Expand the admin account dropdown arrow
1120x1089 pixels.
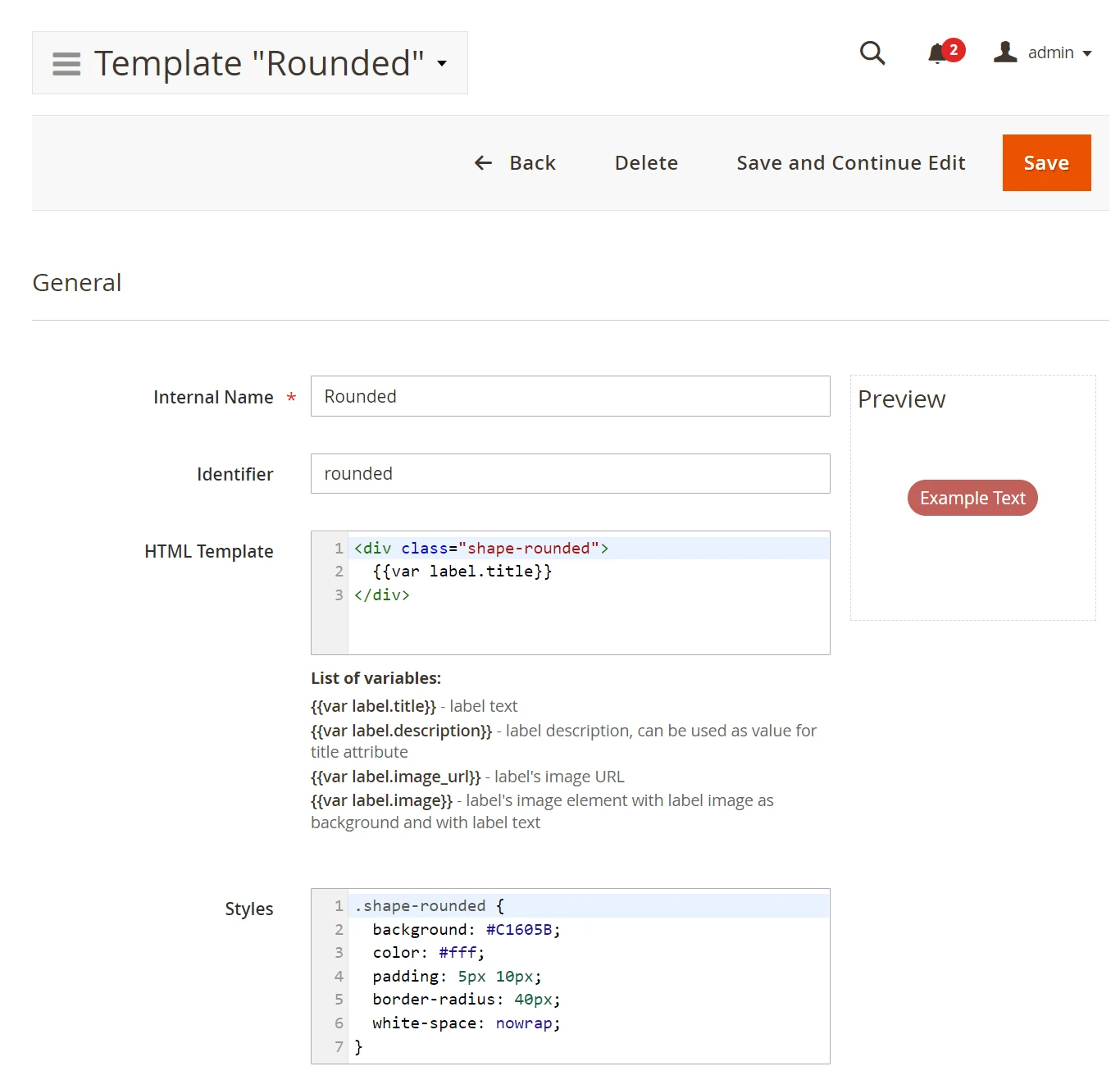pyautogui.click(x=1087, y=53)
